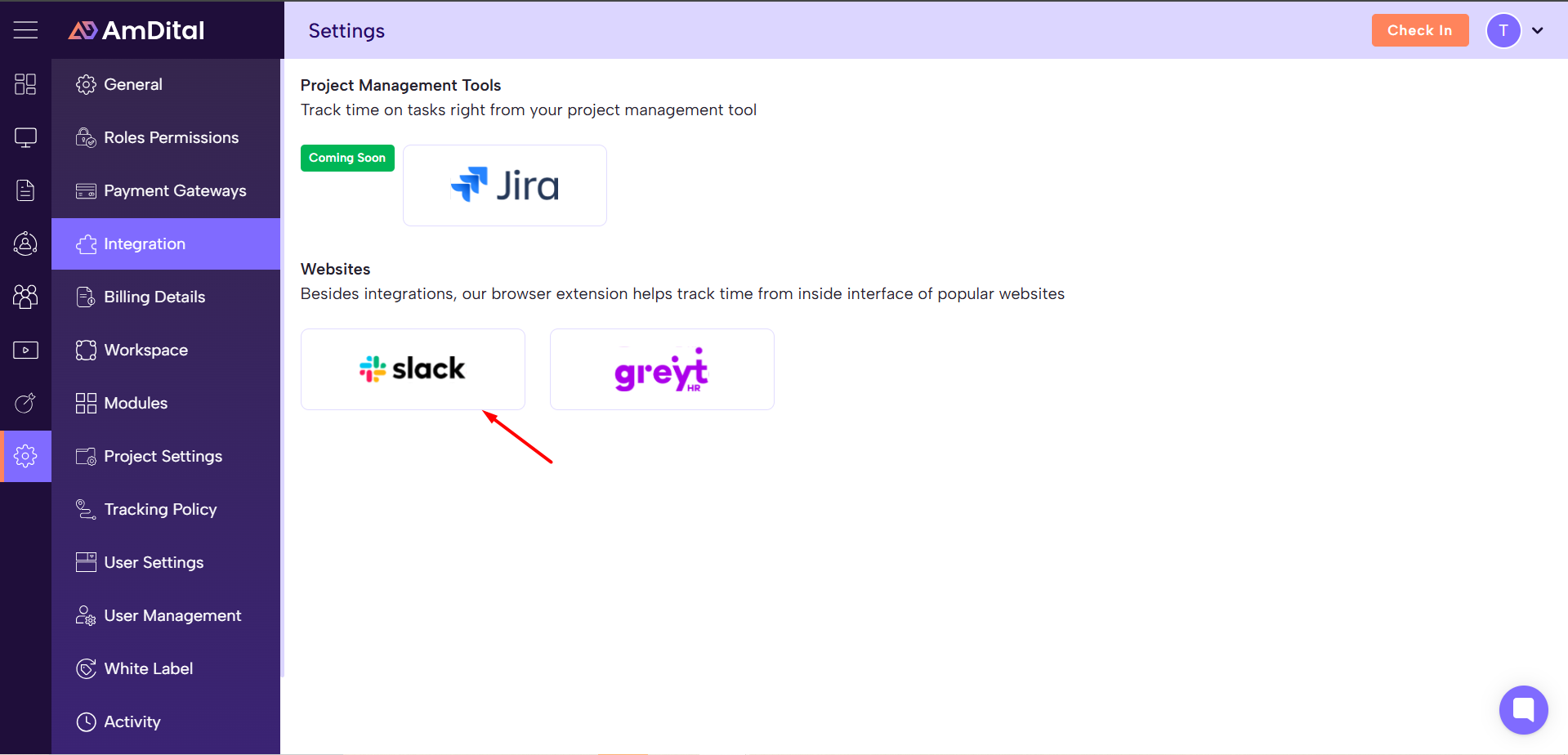Screen dimensions: 1568x755
Task: Expand the profile dropdown chevron
Action: [x=1537, y=30]
